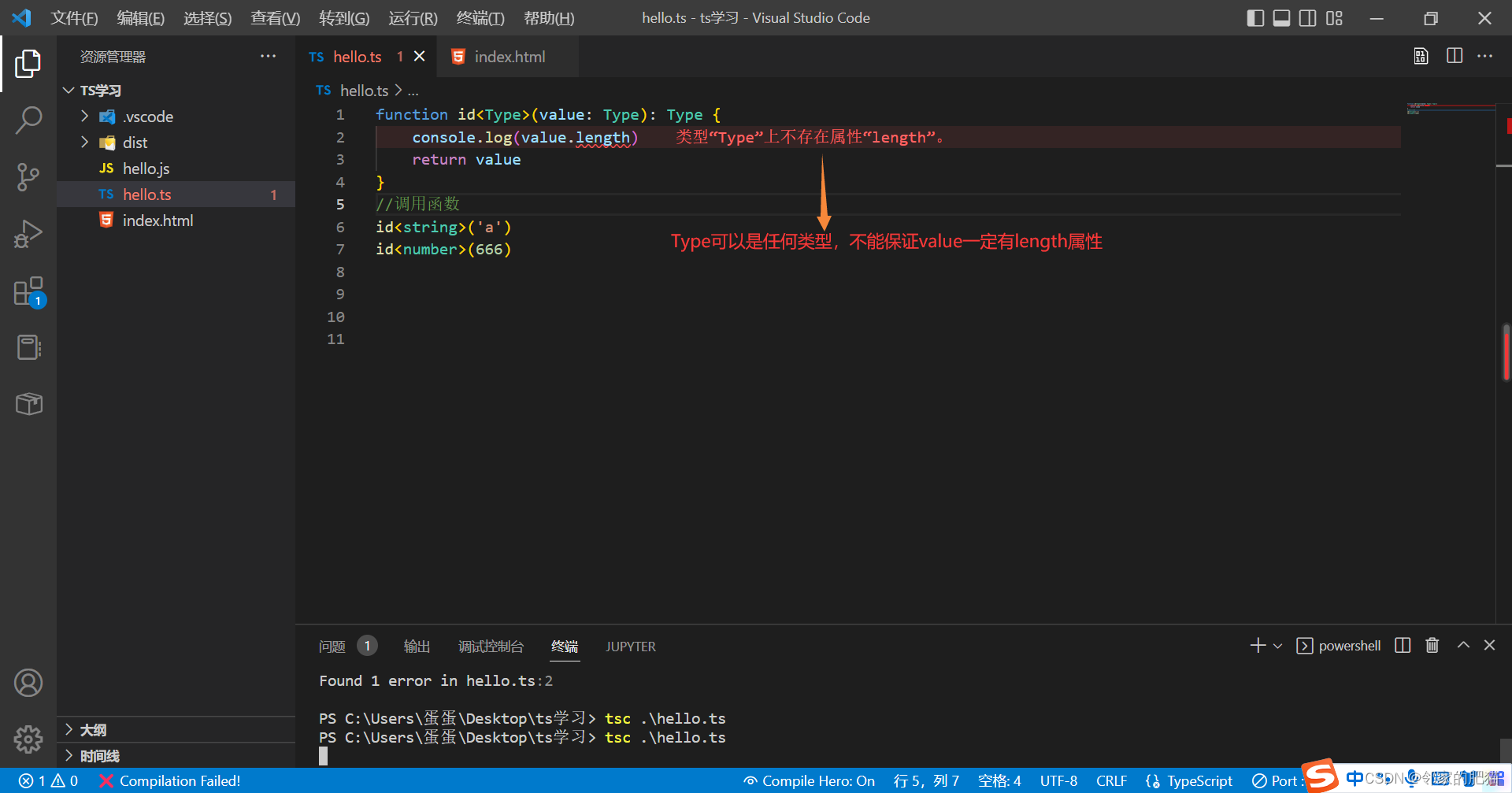Switch to 调试控制台 debug console tab

pyautogui.click(x=491, y=647)
